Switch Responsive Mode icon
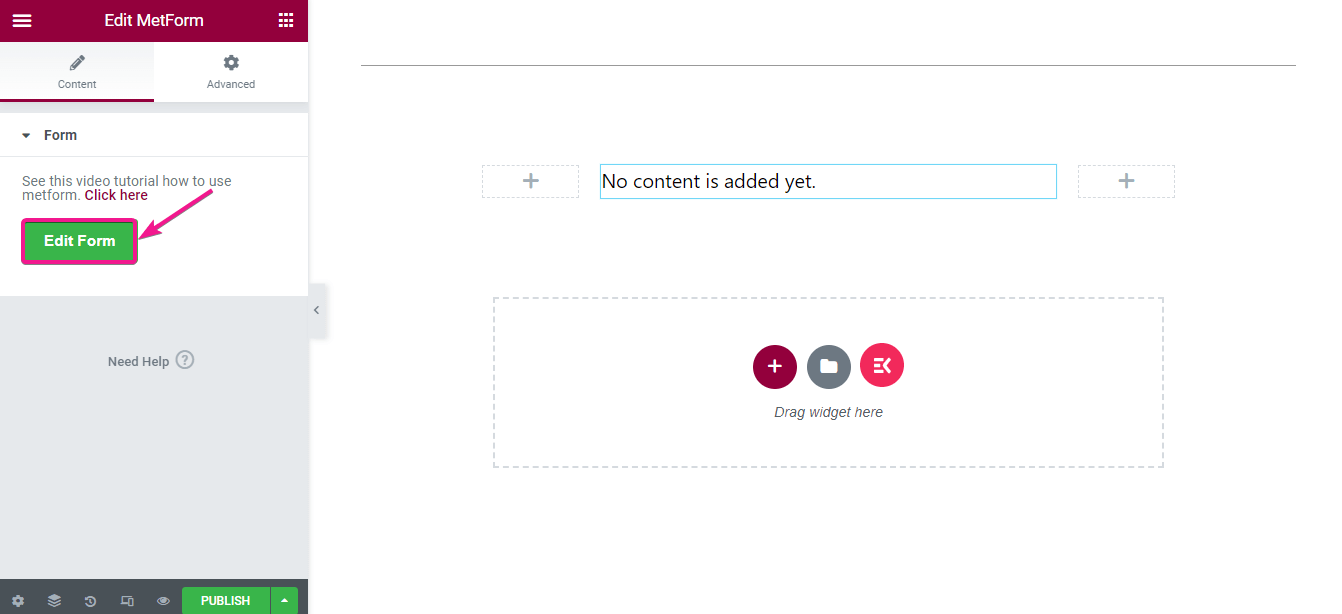1342x614 pixels. (x=127, y=601)
